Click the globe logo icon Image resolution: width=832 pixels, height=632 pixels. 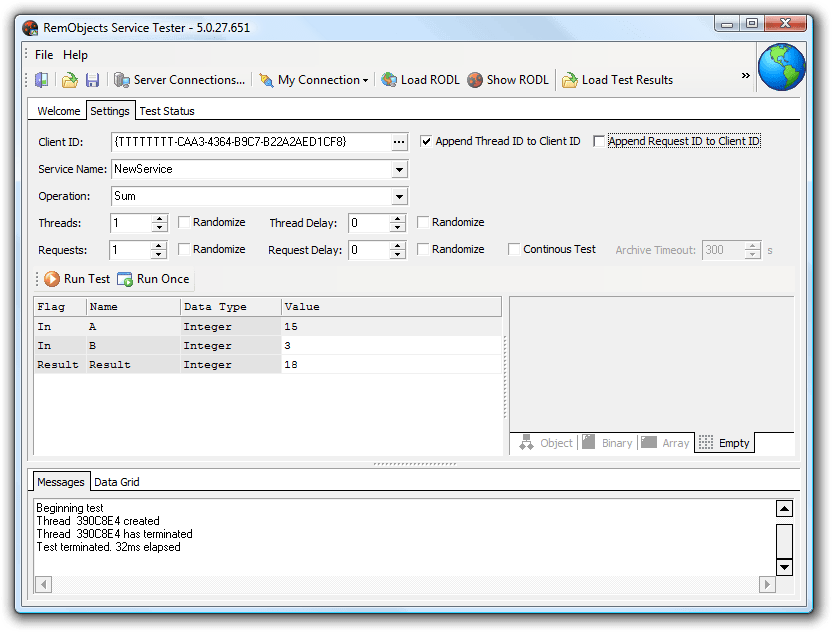[x=782, y=67]
